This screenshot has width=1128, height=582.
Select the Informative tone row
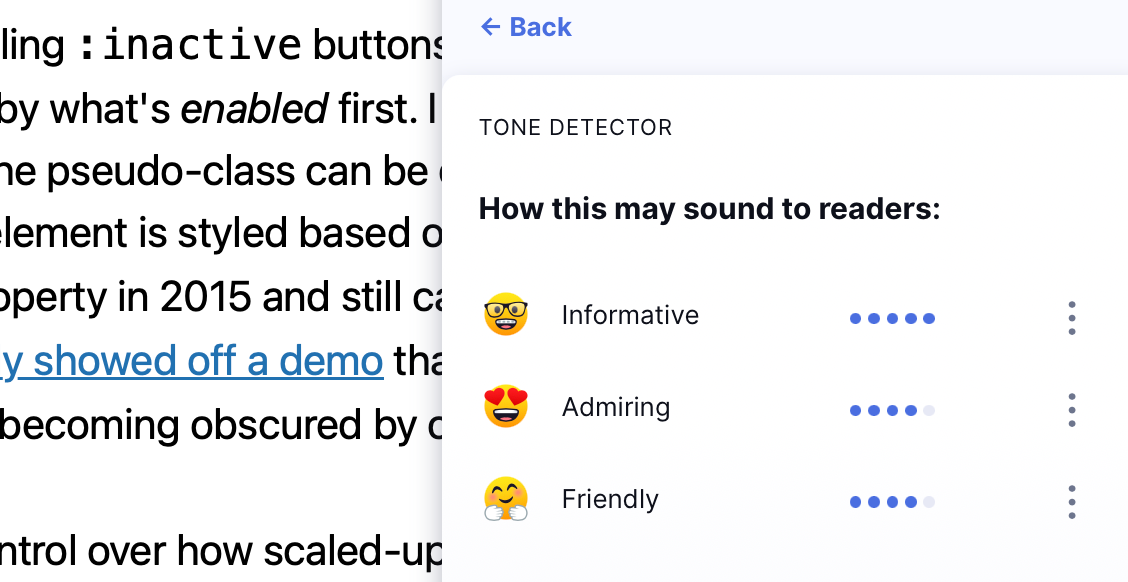tap(630, 315)
